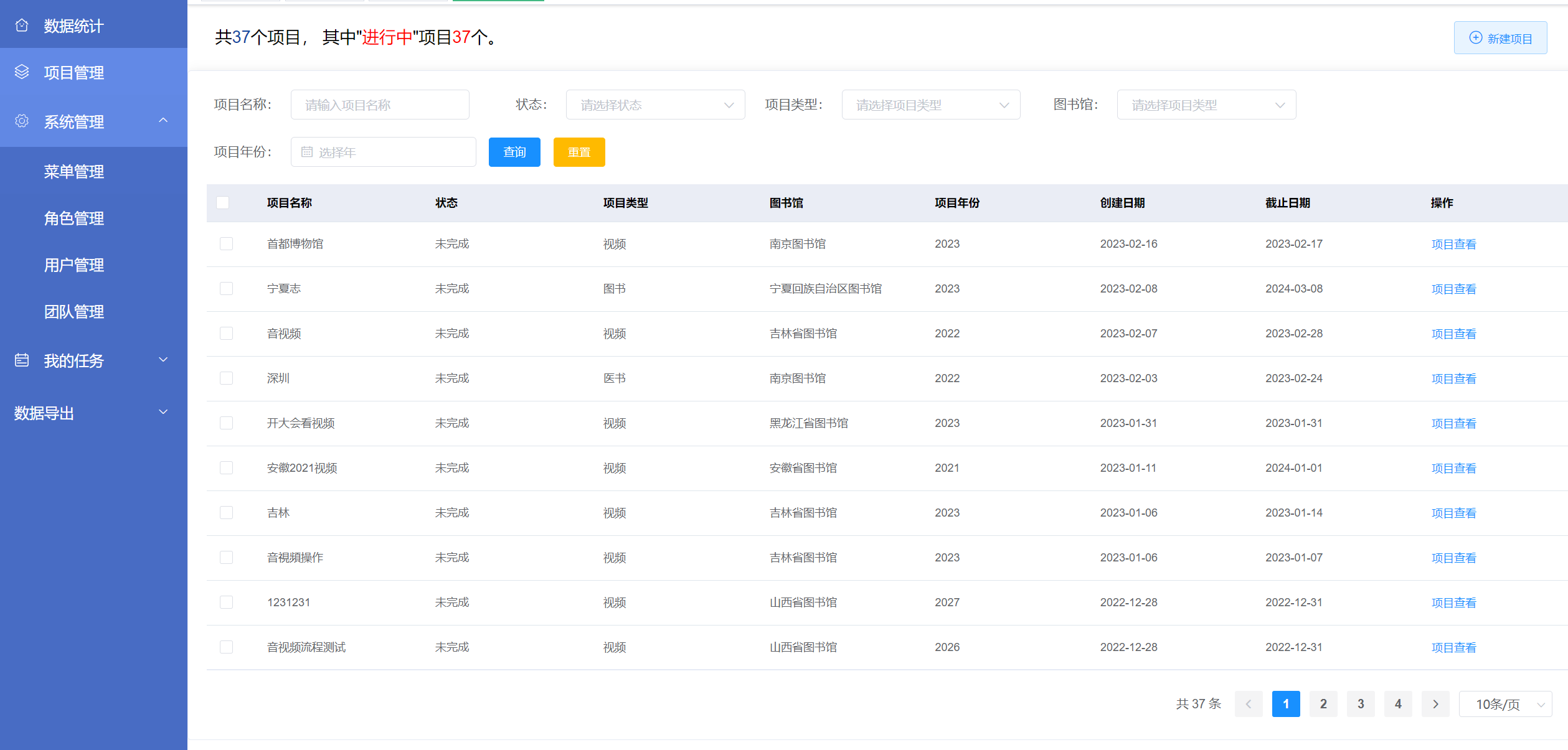
Task: Check the row for 宁夏志
Action: tap(226, 288)
